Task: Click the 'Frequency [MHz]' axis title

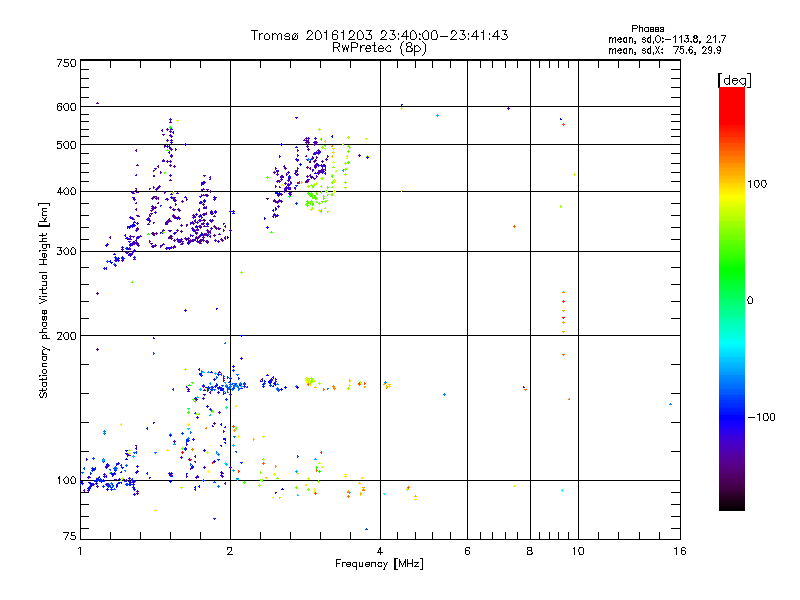Action: coord(379,564)
